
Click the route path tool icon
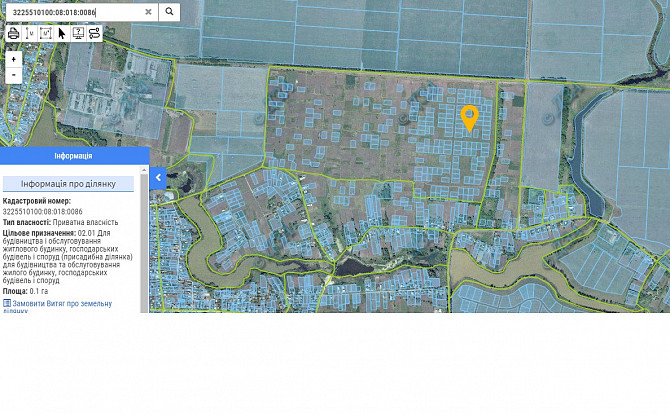pyautogui.click(x=94, y=33)
